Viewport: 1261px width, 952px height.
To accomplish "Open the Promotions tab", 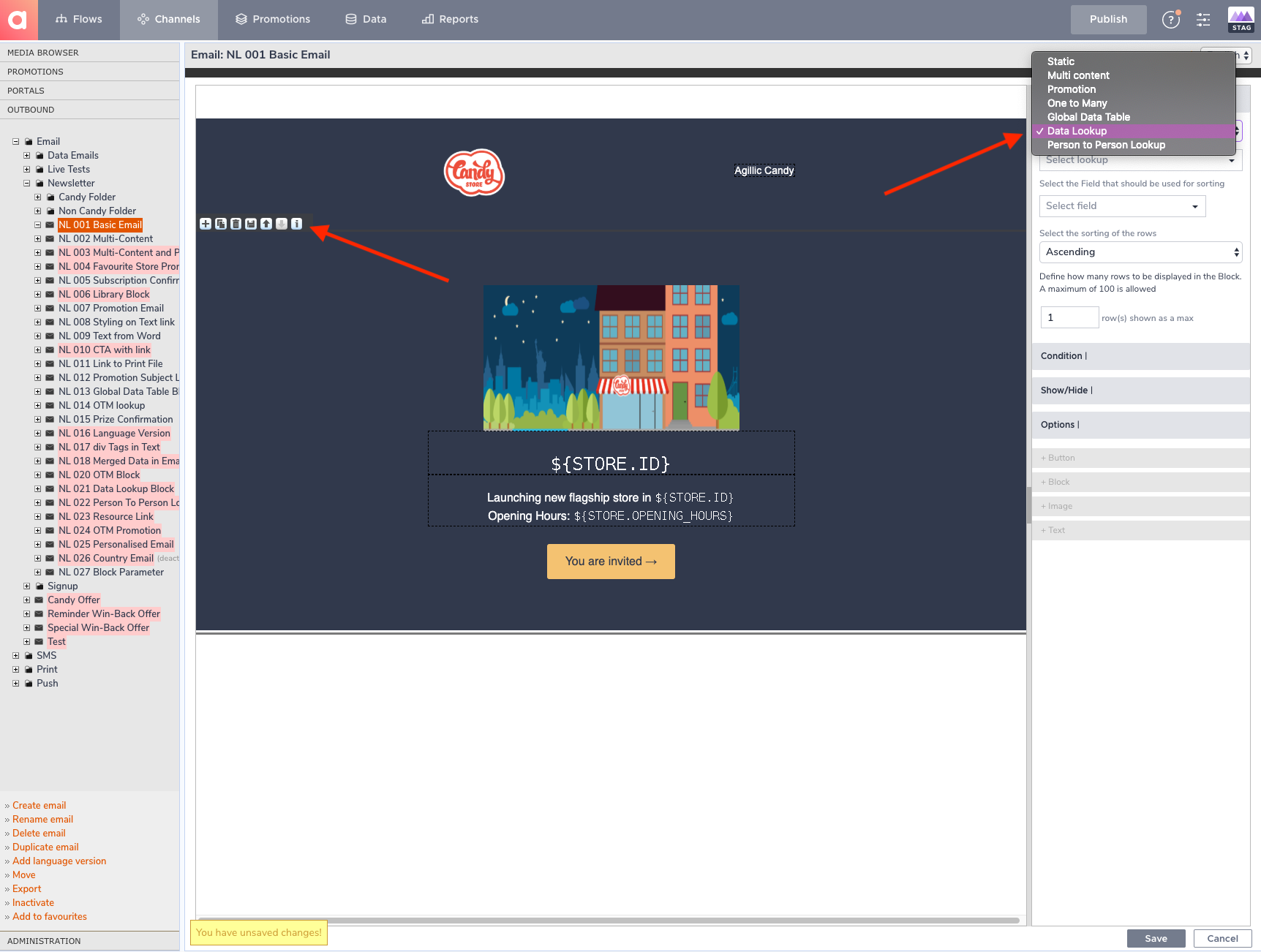I will tap(273, 20).
